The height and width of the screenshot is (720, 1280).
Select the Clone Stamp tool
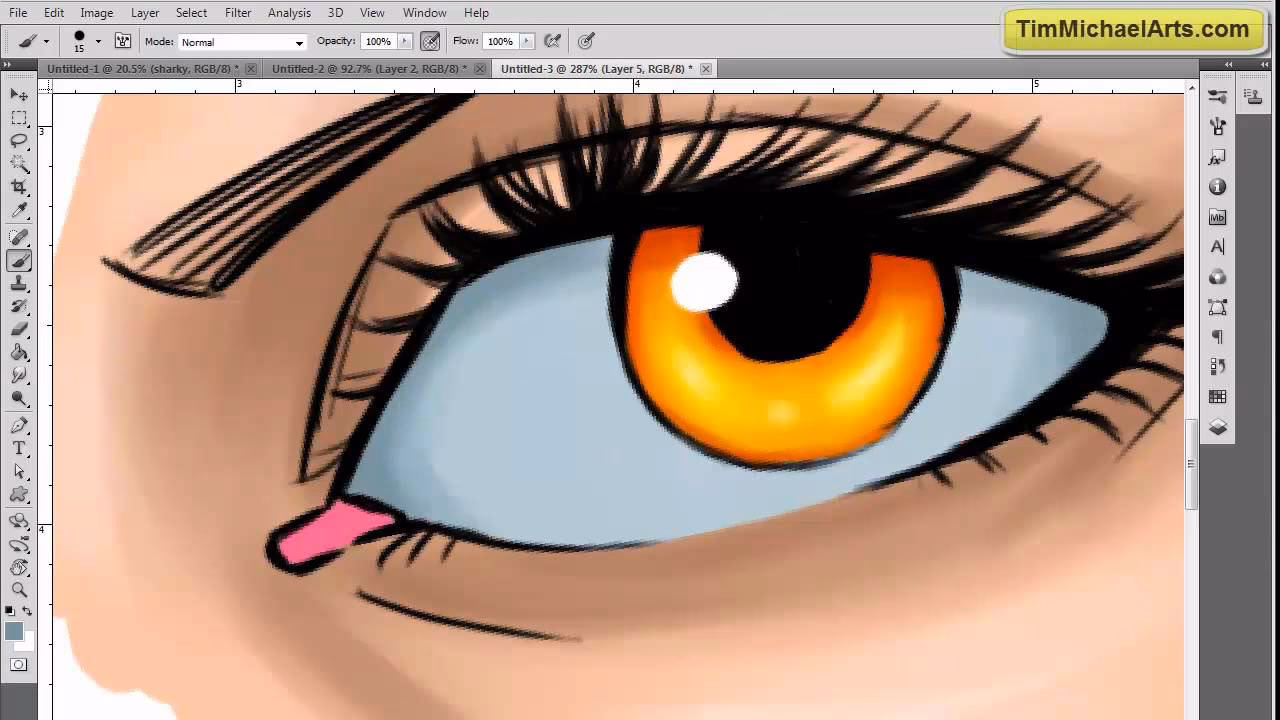tap(19, 284)
